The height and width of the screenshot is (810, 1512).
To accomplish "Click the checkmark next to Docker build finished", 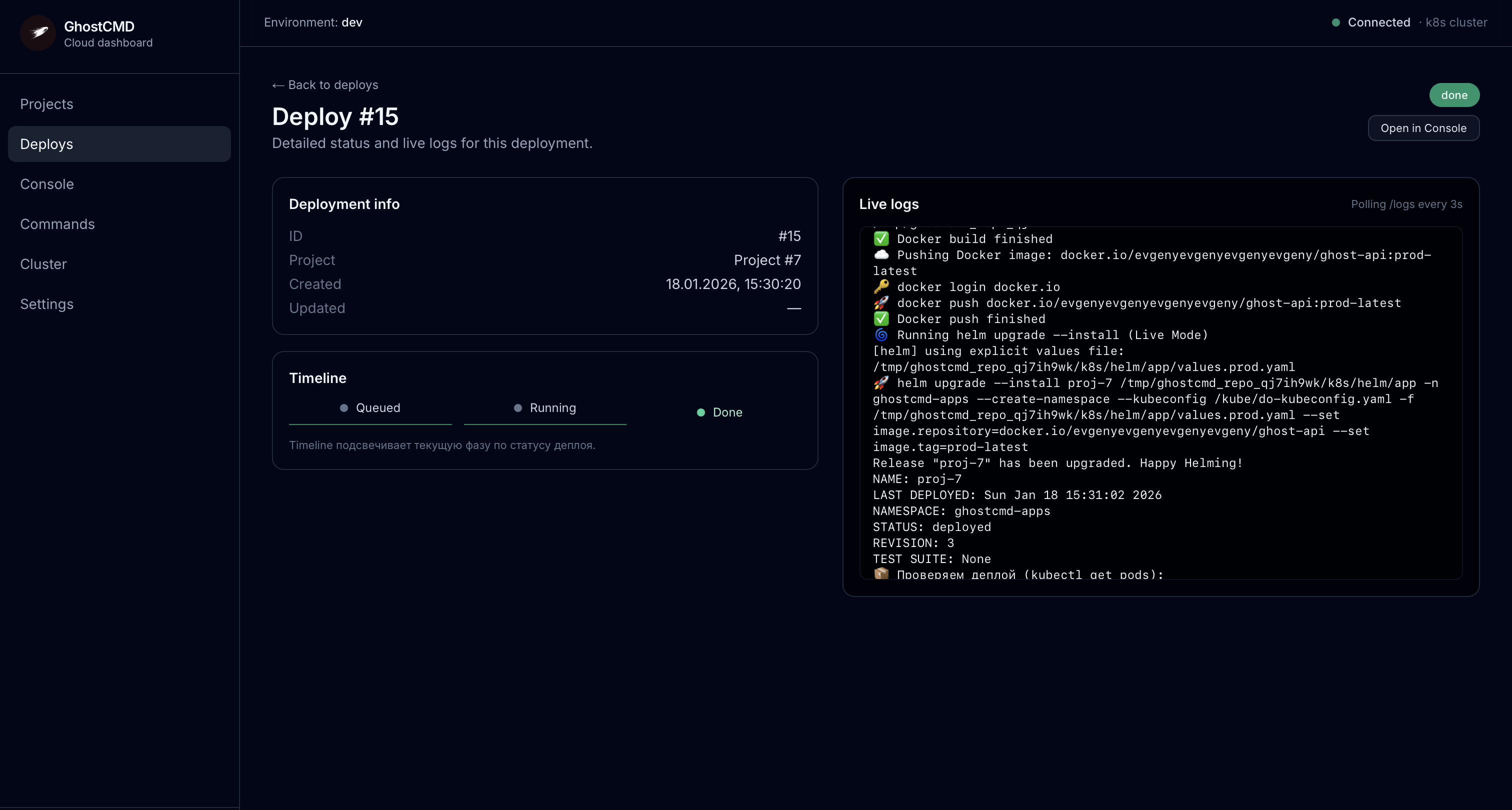I will [881, 238].
